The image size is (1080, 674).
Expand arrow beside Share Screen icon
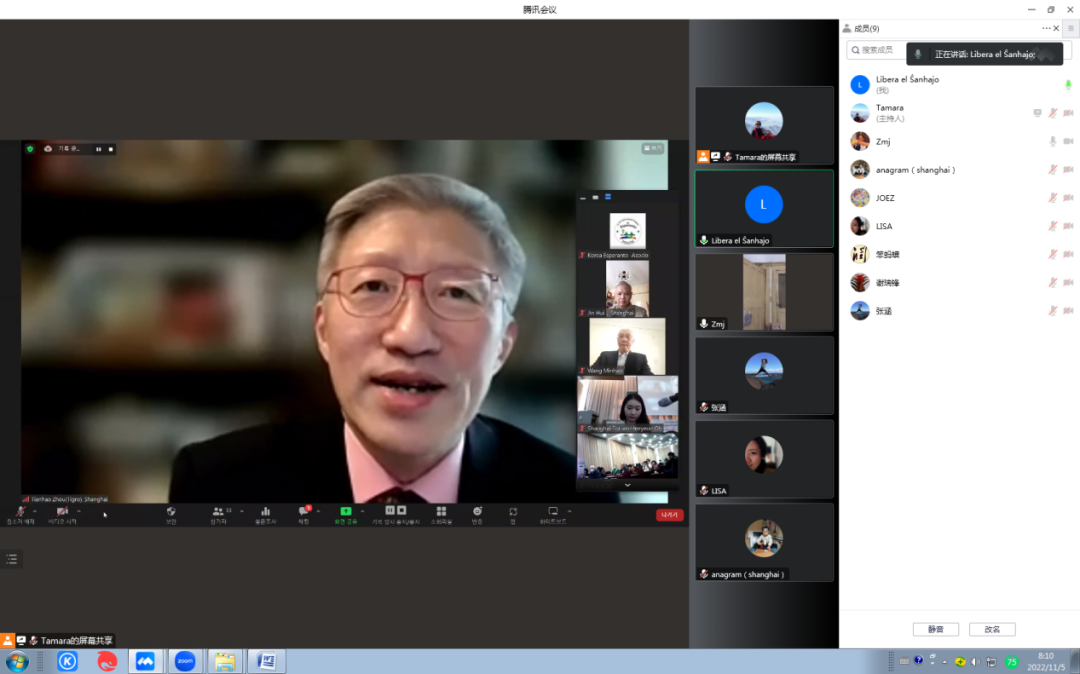tap(362, 511)
